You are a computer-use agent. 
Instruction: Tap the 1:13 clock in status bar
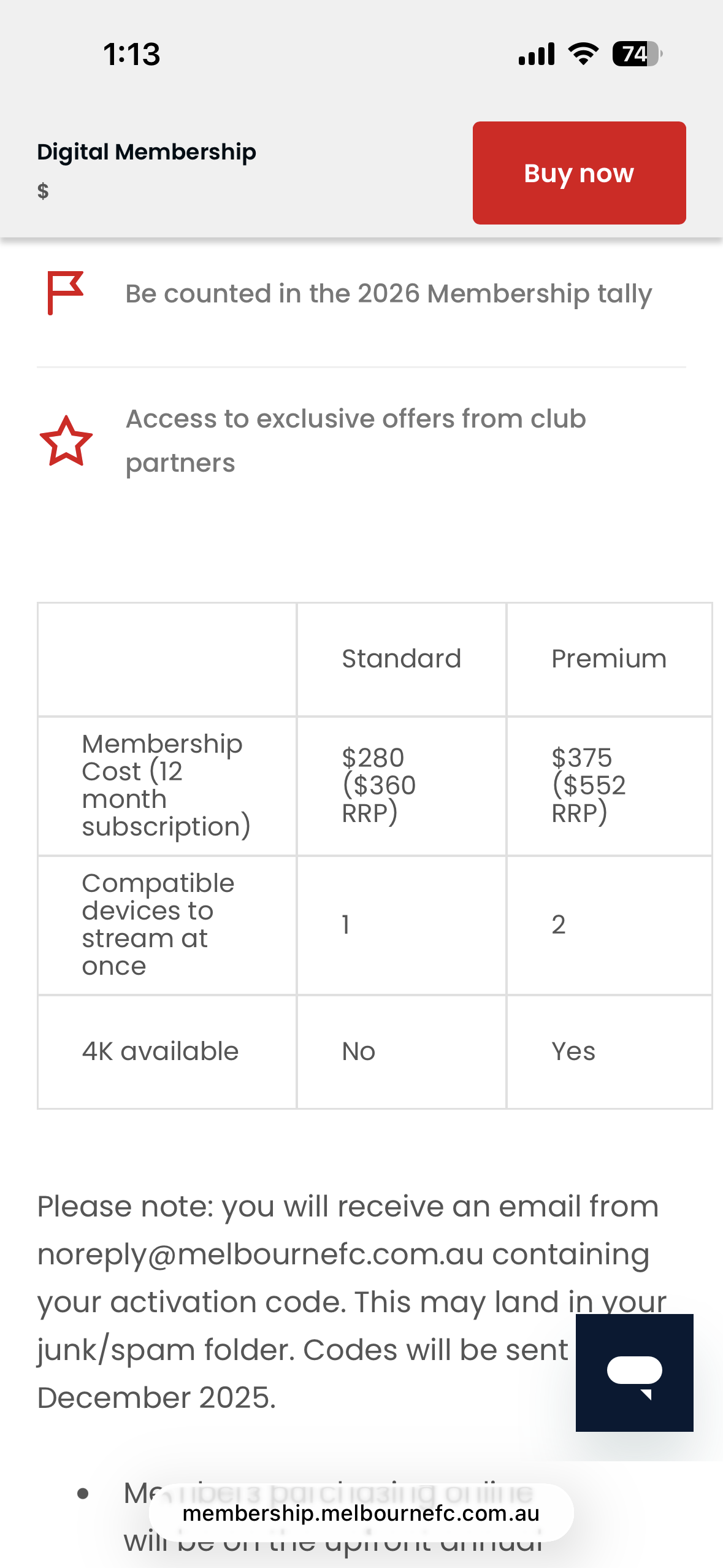(x=132, y=54)
